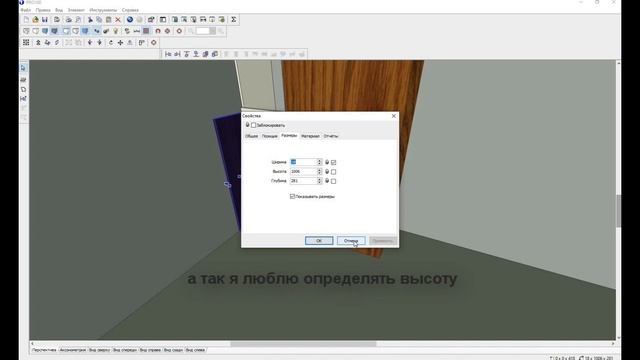Screen dimensions: 640x360
Task: Click the Глубина field spinner arrows
Action: [x=320, y=181]
